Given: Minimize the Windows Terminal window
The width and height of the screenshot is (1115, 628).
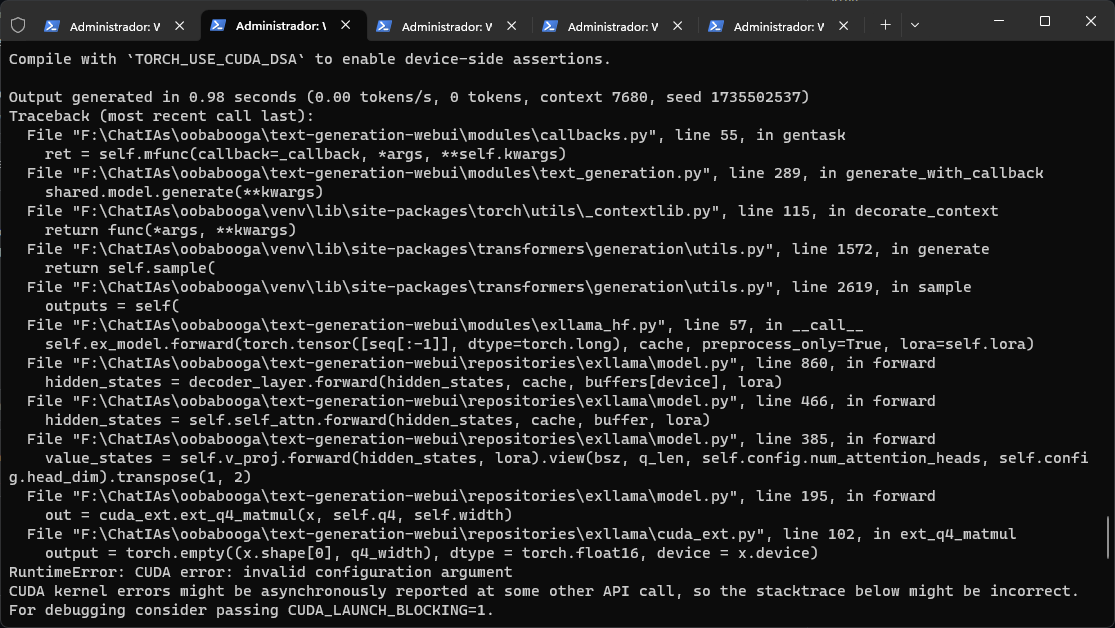Looking at the screenshot, I should 997,21.
